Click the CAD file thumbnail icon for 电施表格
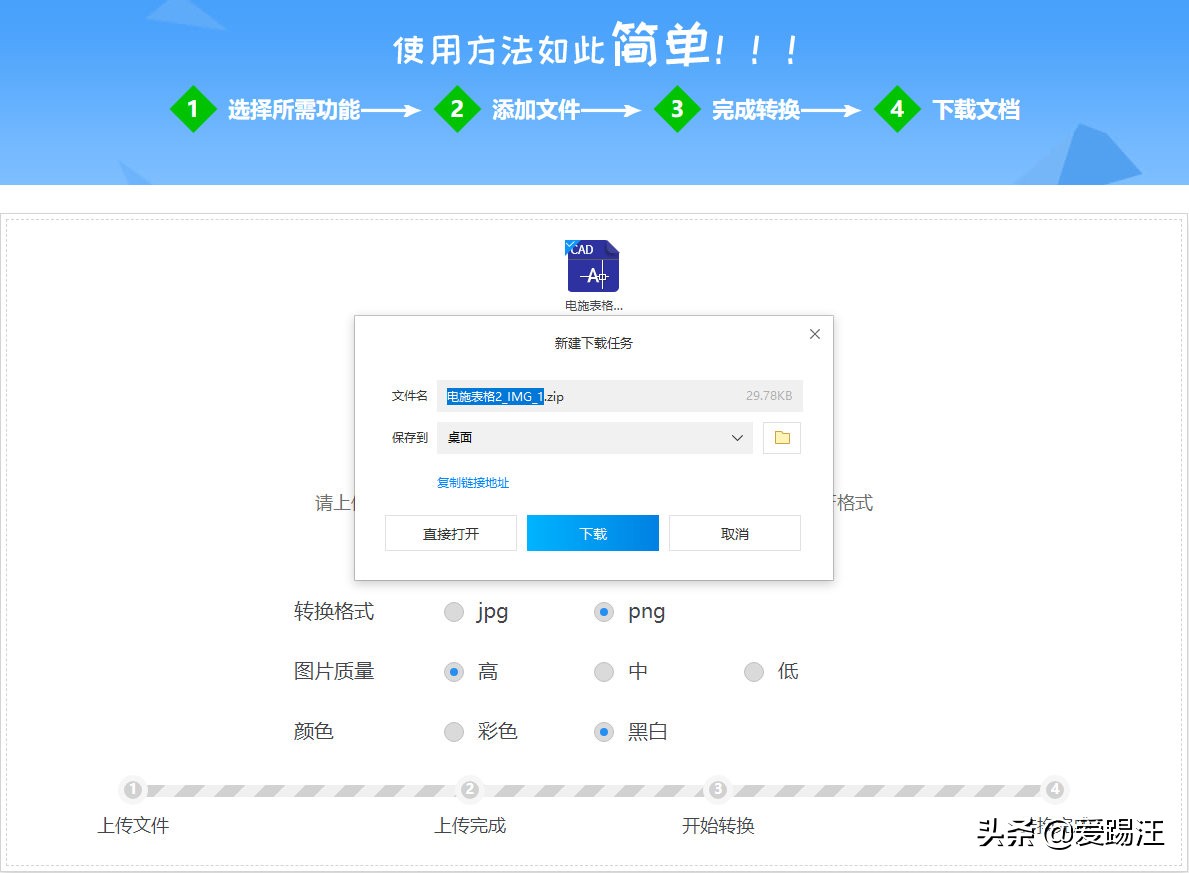Screen dimensions: 1189x873 (592, 265)
